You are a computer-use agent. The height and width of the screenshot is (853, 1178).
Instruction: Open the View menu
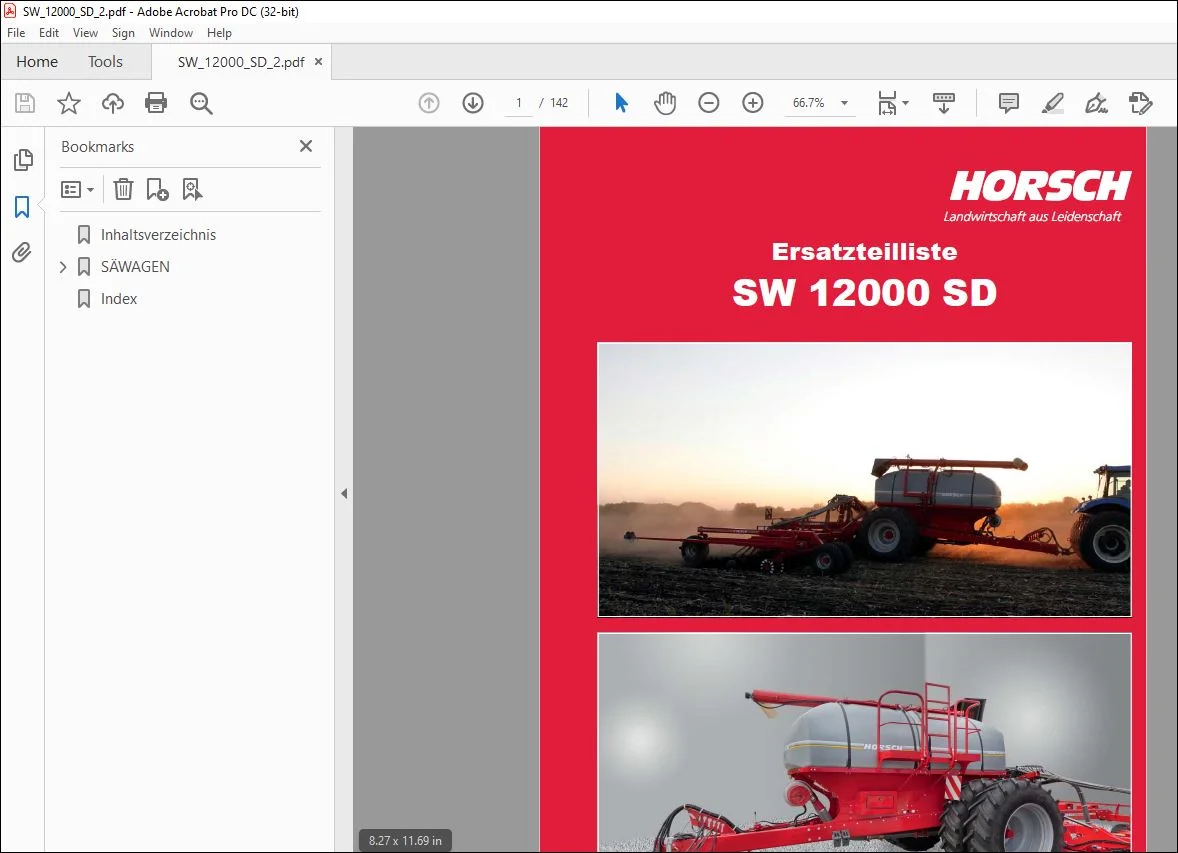[x=85, y=33]
